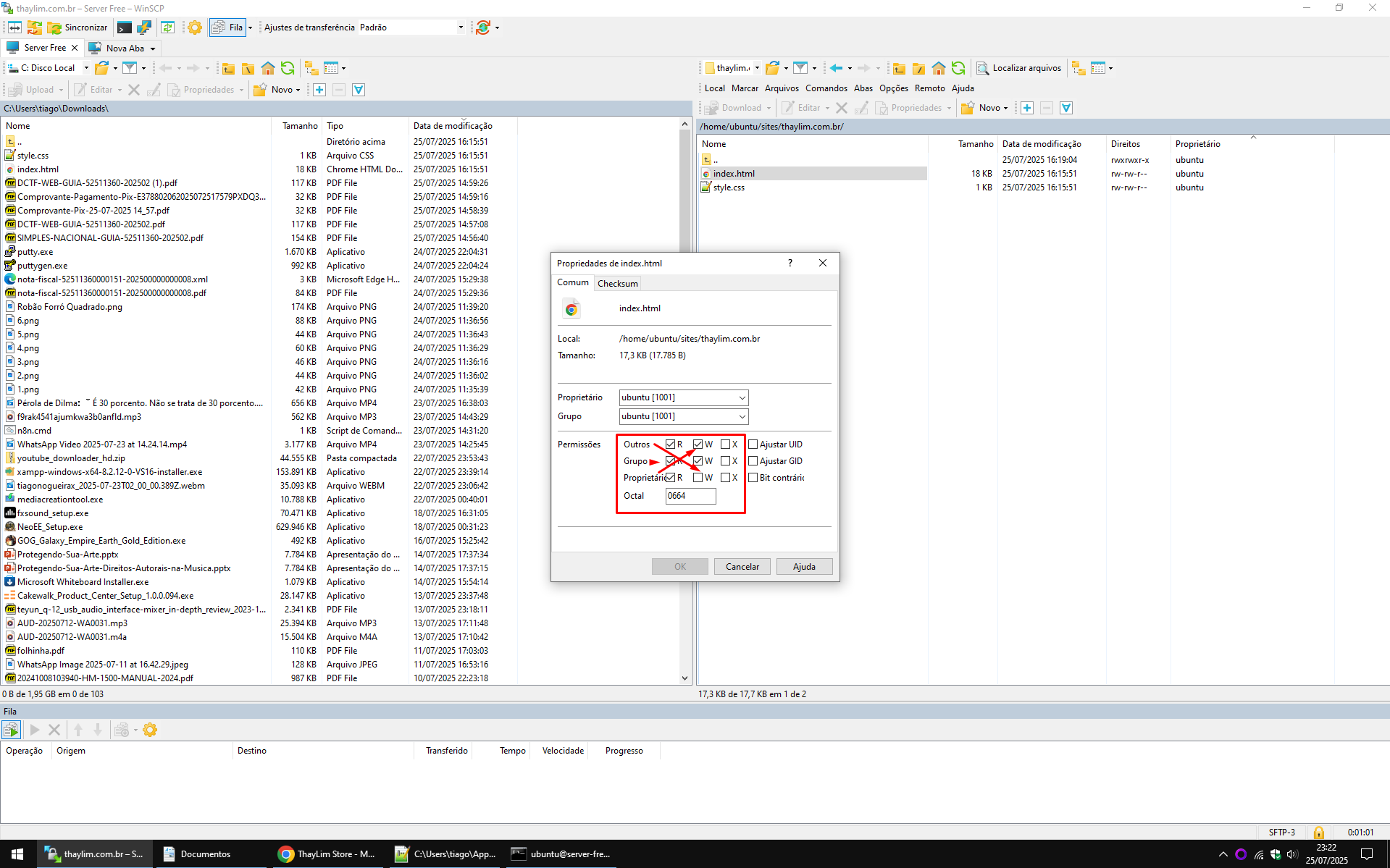The height and width of the screenshot is (868, 1390).
Task: Expand the Grupo ubuntu [1001] dropdown
Action: (742, 416)
